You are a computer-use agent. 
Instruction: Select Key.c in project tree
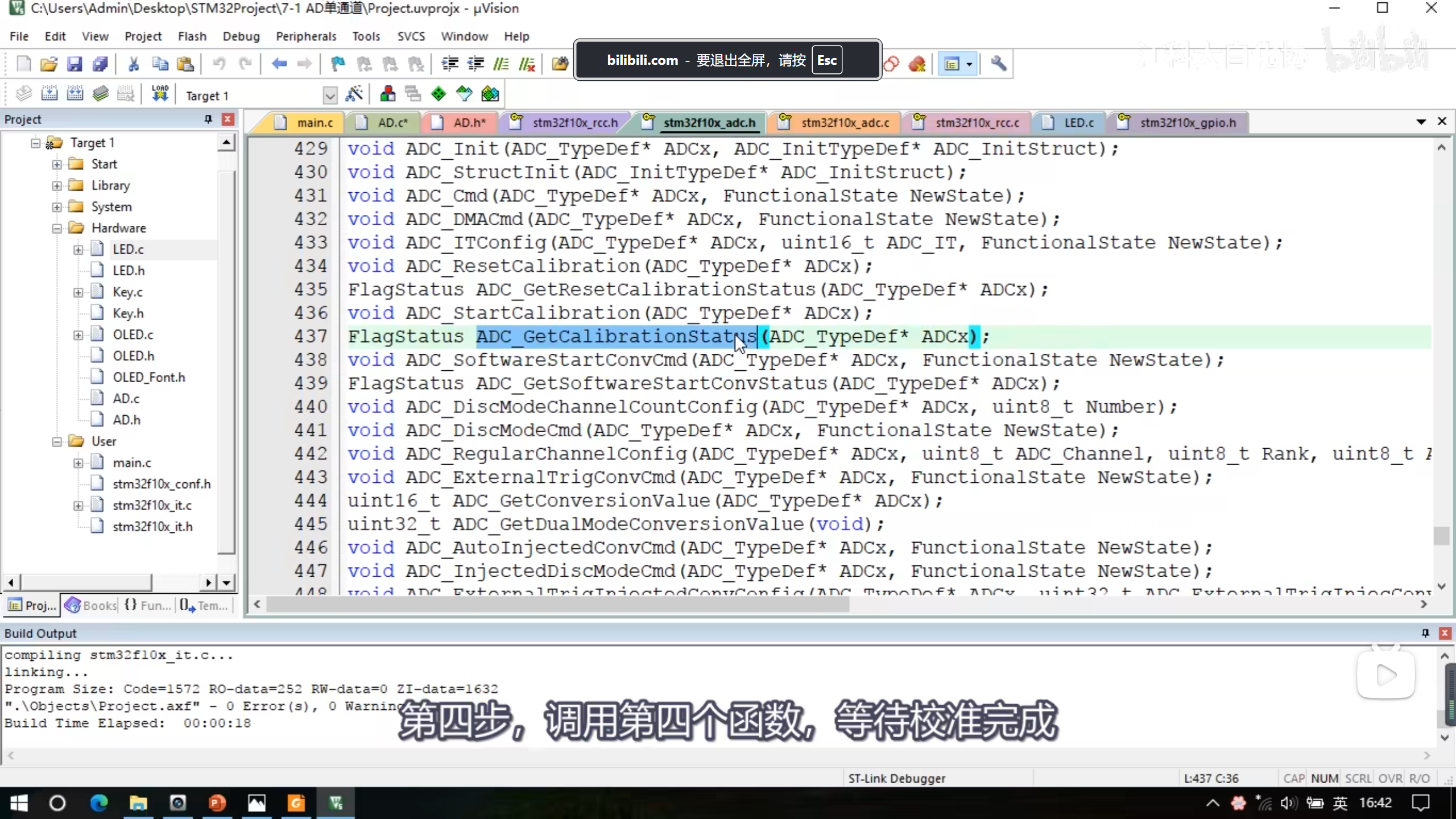[x=127, y=292]
